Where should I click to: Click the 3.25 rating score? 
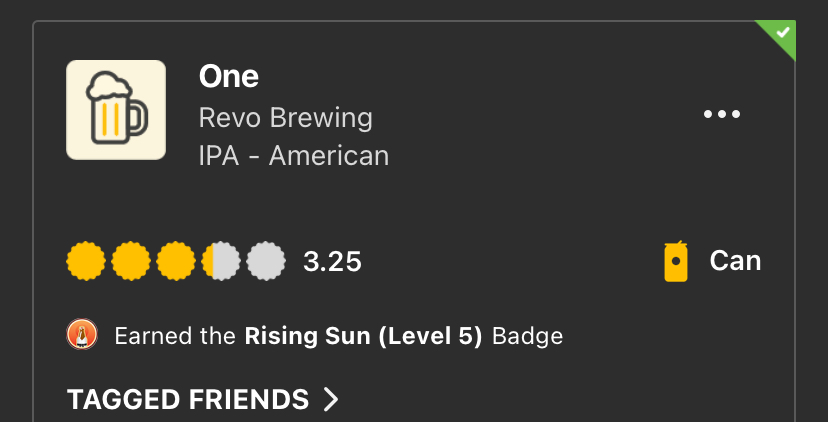pyautogui.click(x=332, y=263)
